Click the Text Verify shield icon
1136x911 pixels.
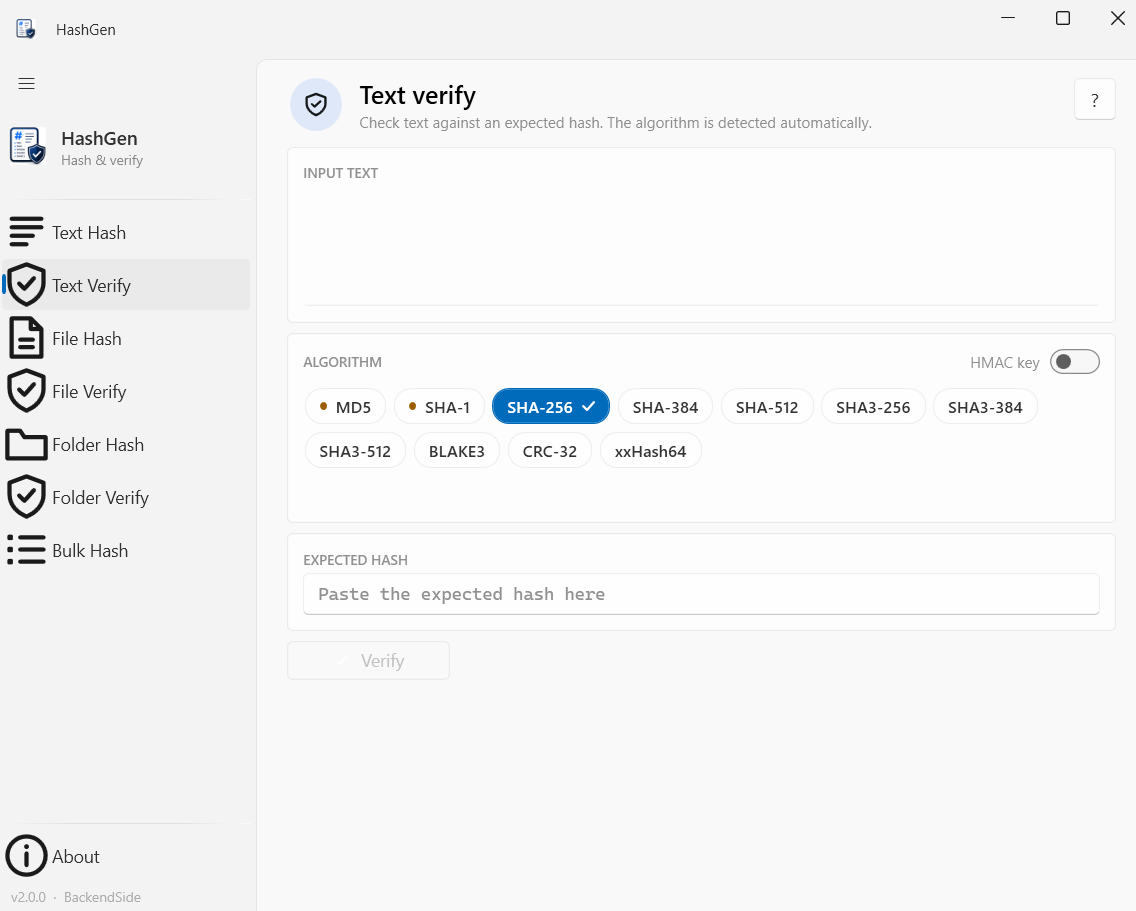[x=26, y=285]
